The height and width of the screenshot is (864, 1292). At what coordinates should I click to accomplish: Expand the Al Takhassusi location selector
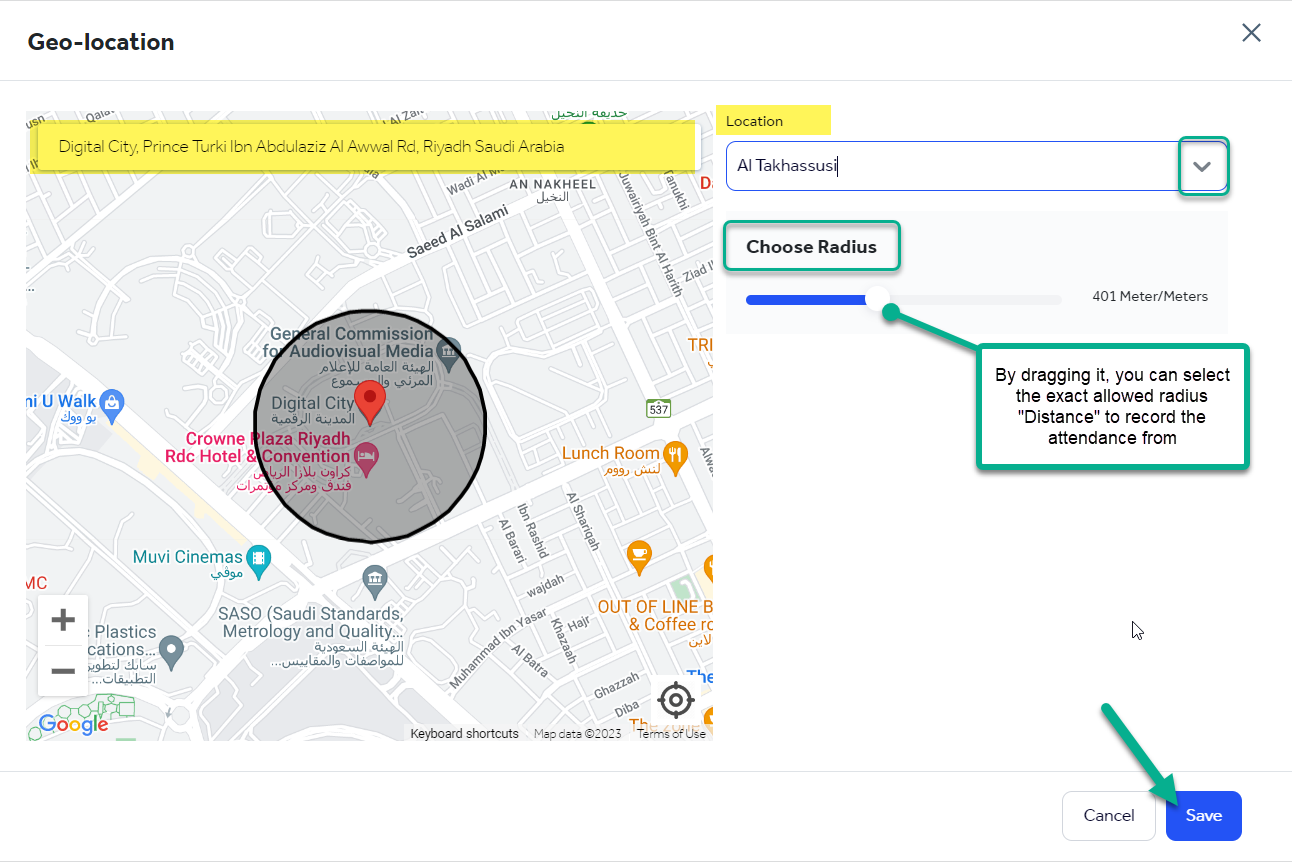tap(1203, 166)
